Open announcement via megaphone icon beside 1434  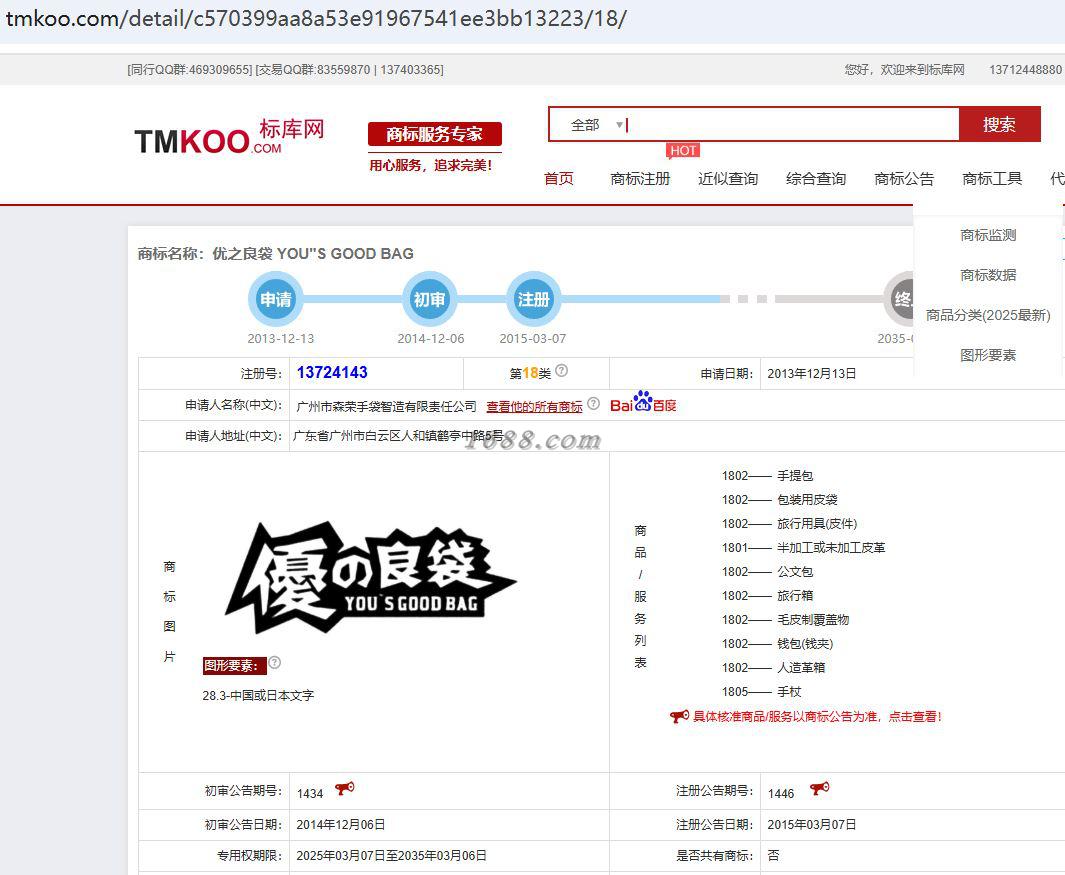pos(344,789)
